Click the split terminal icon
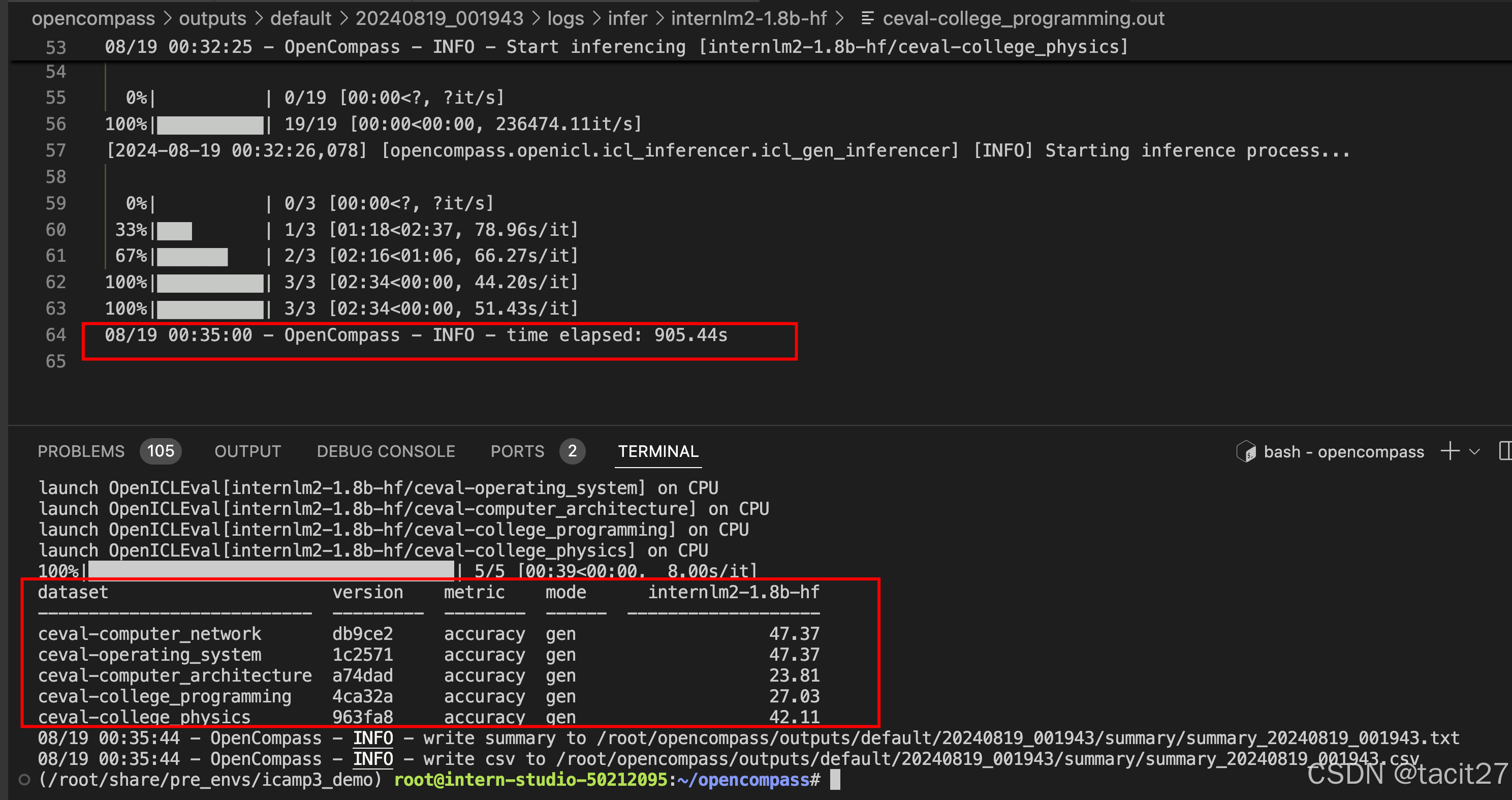Viewport: 1512px width, 800px height. 1505,450
